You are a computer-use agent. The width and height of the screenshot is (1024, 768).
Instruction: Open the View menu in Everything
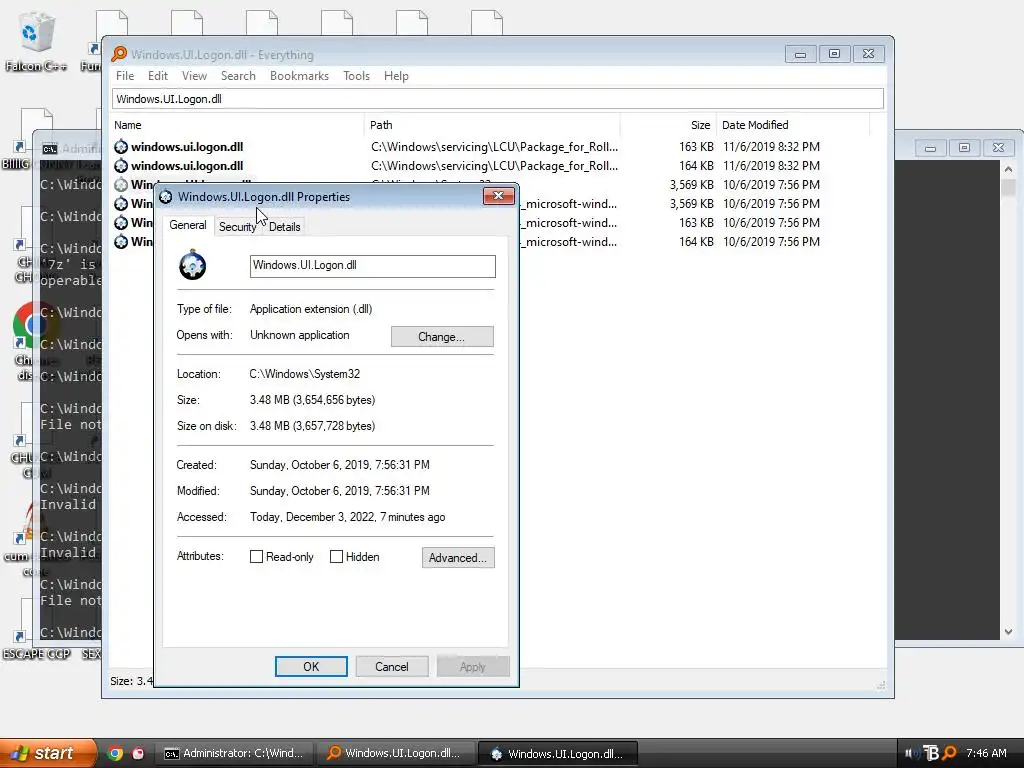[194, 76]
